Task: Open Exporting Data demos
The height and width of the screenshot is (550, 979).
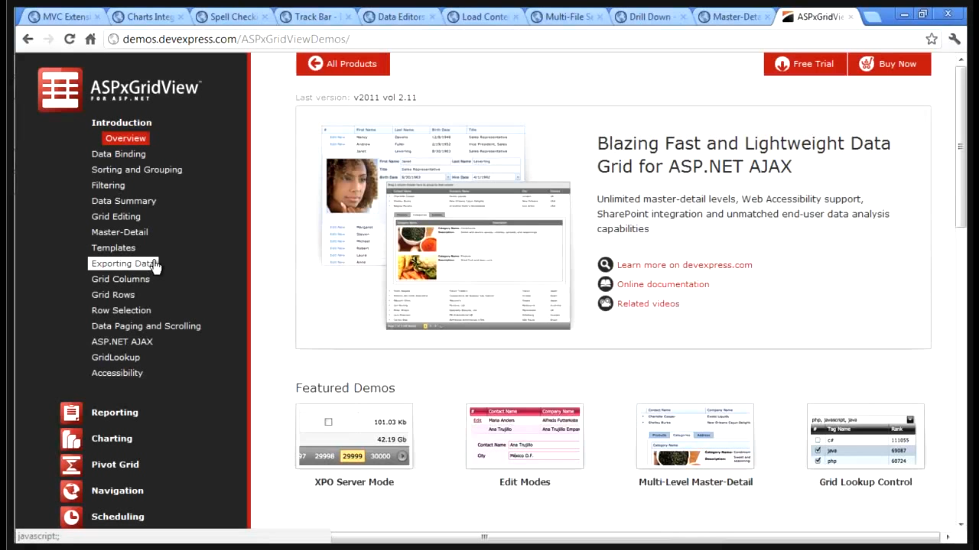Action: pos(123,263)
